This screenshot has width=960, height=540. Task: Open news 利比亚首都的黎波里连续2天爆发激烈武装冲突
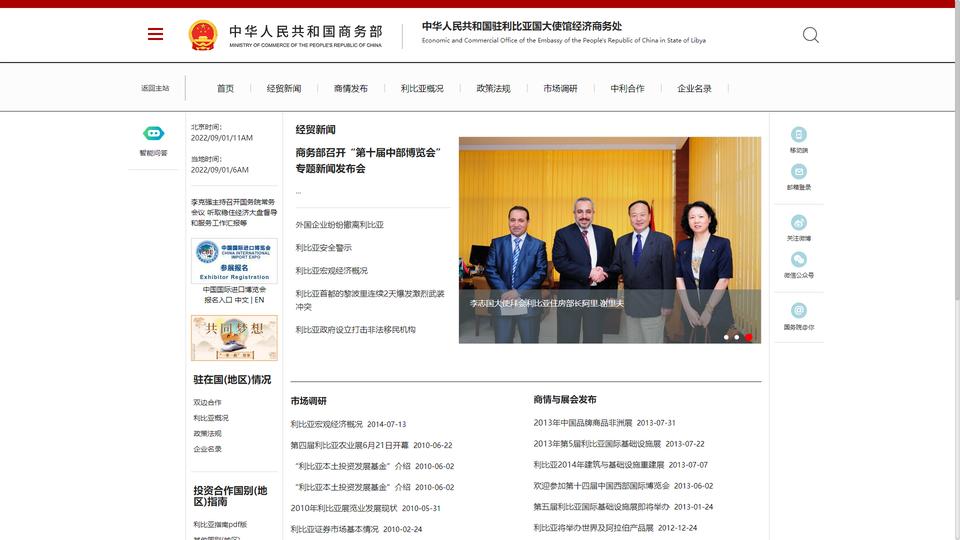370,300
